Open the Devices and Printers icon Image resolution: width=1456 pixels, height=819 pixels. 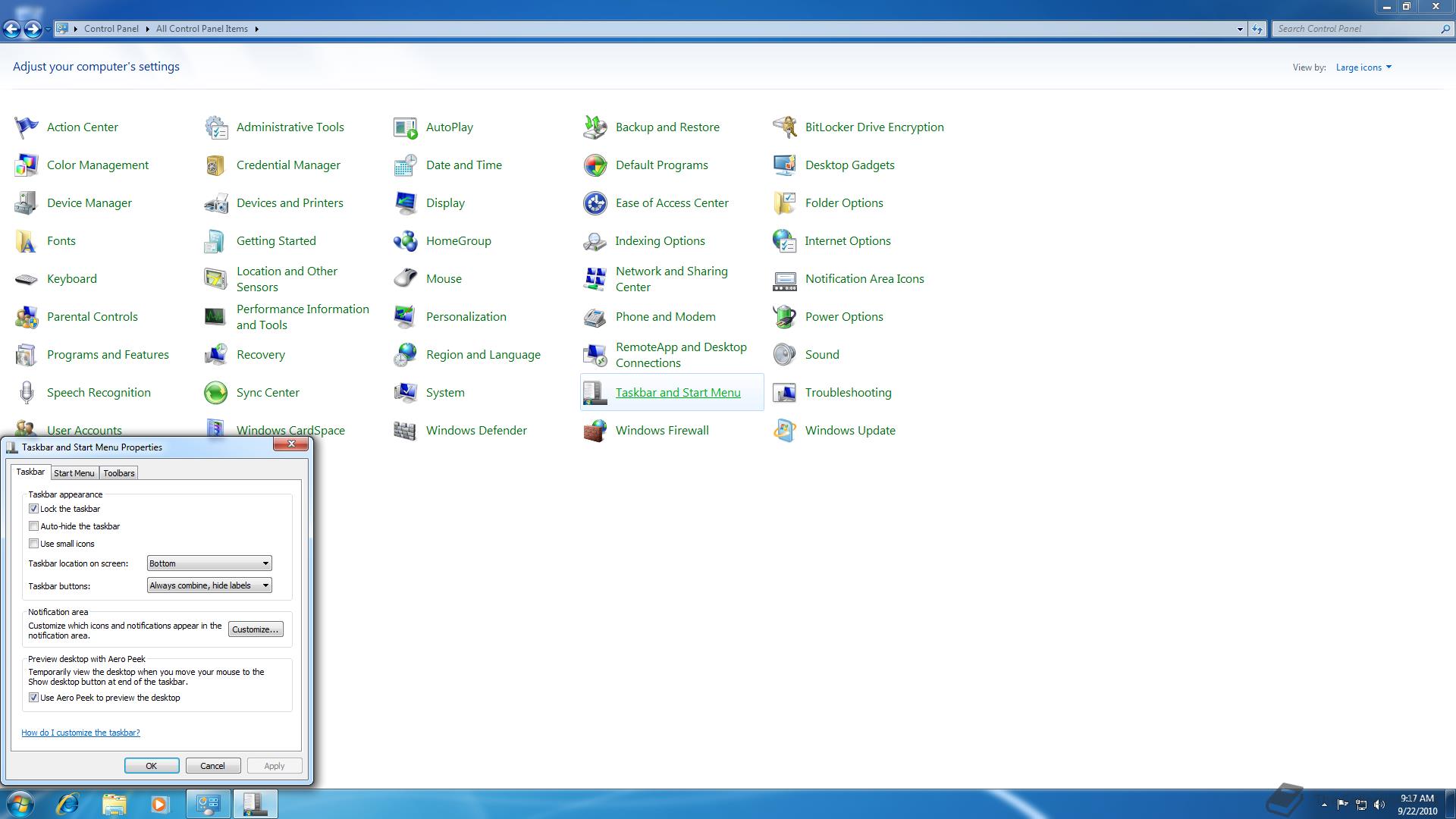click(x=216, y=203)
